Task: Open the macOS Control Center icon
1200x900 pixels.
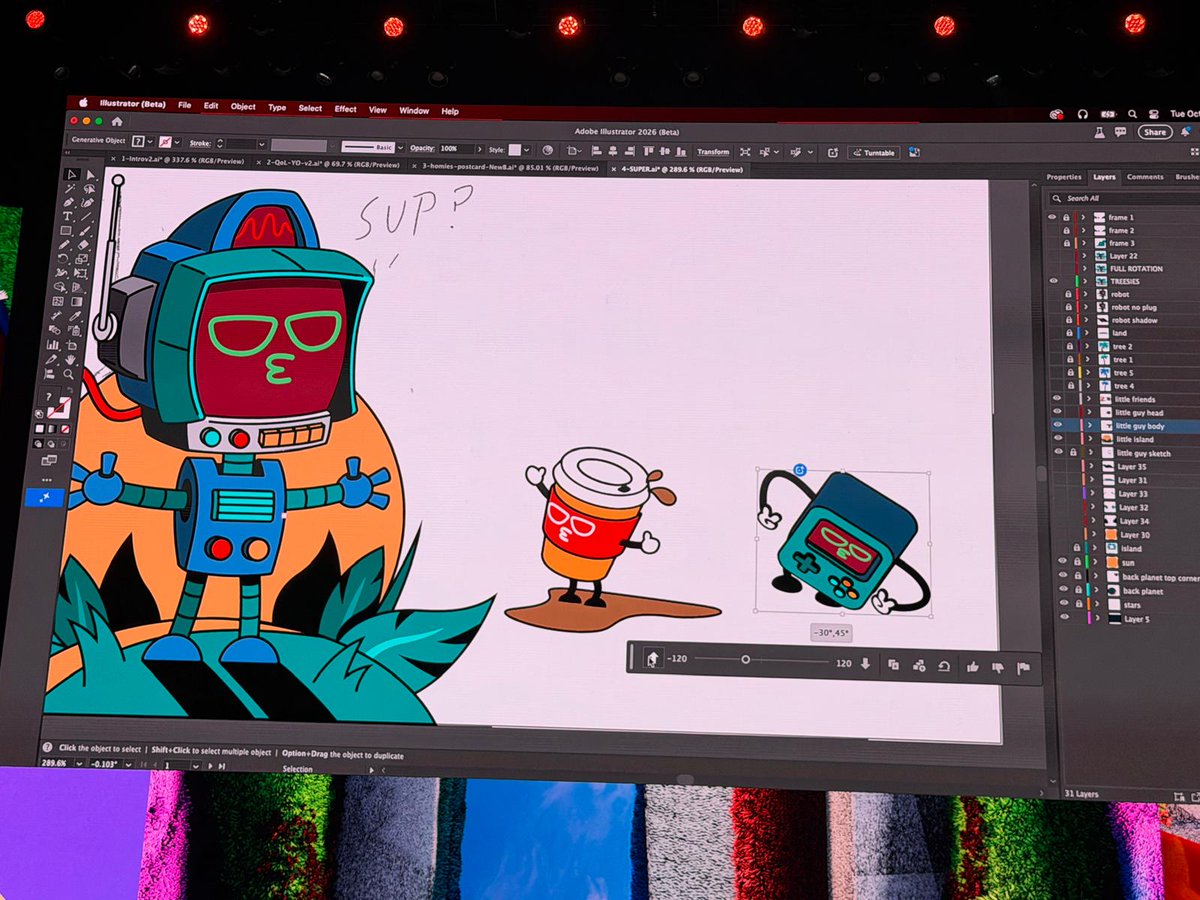Action: (1156, 114)
